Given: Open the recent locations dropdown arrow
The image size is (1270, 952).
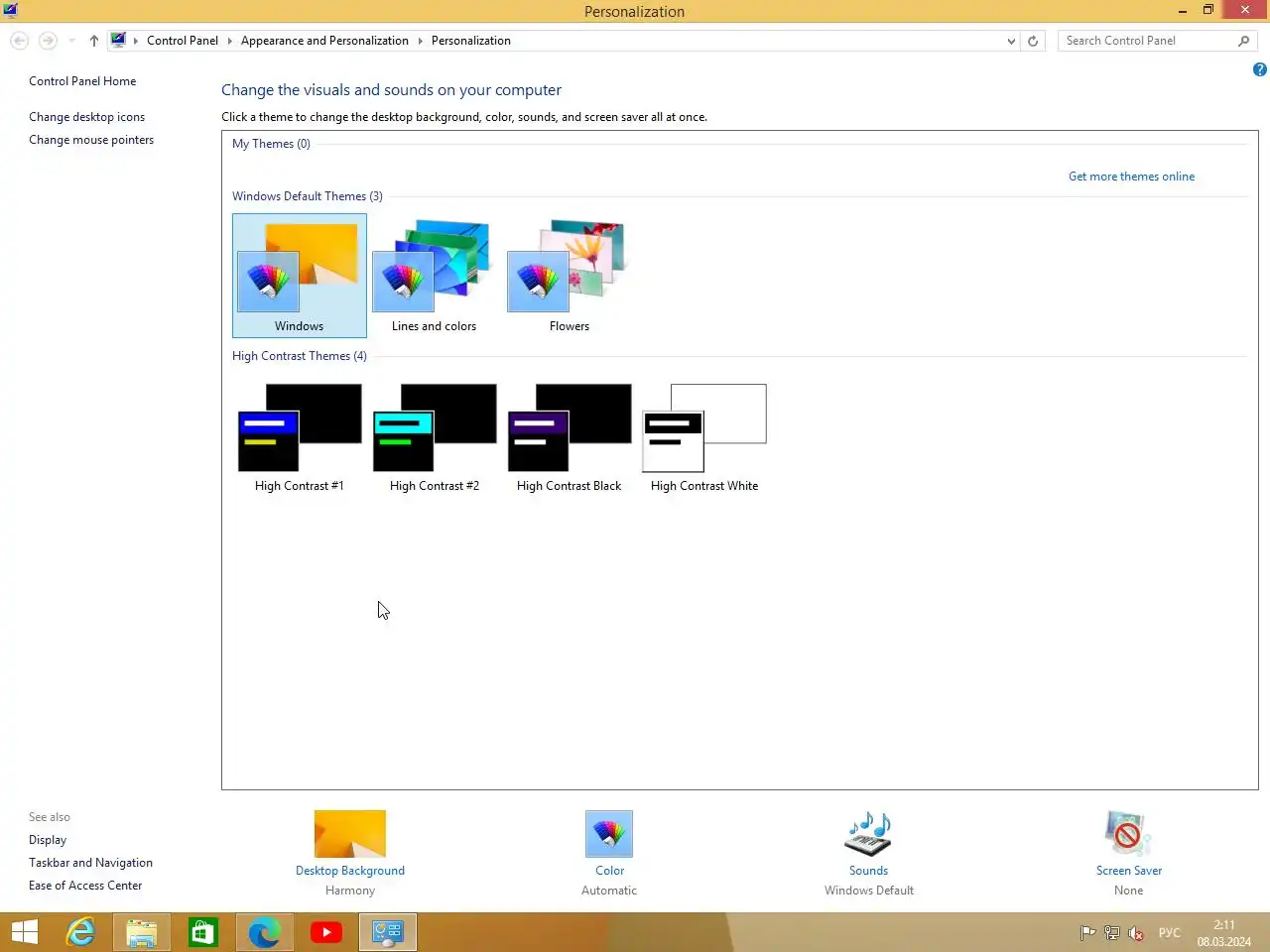Looking at the screenshot, I should (x=71, y=41).
